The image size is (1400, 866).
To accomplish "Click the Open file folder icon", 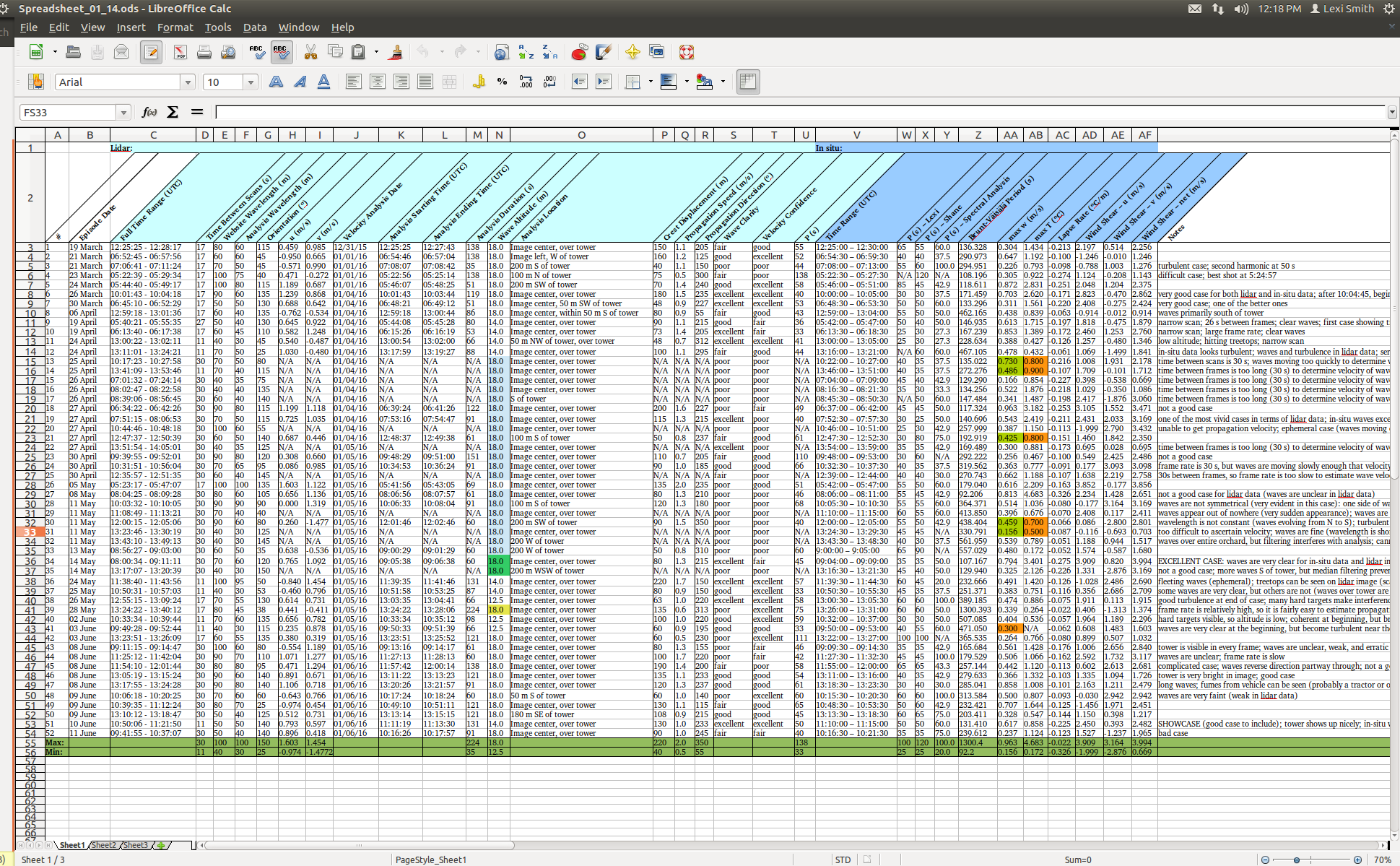I will pos(73,52).
